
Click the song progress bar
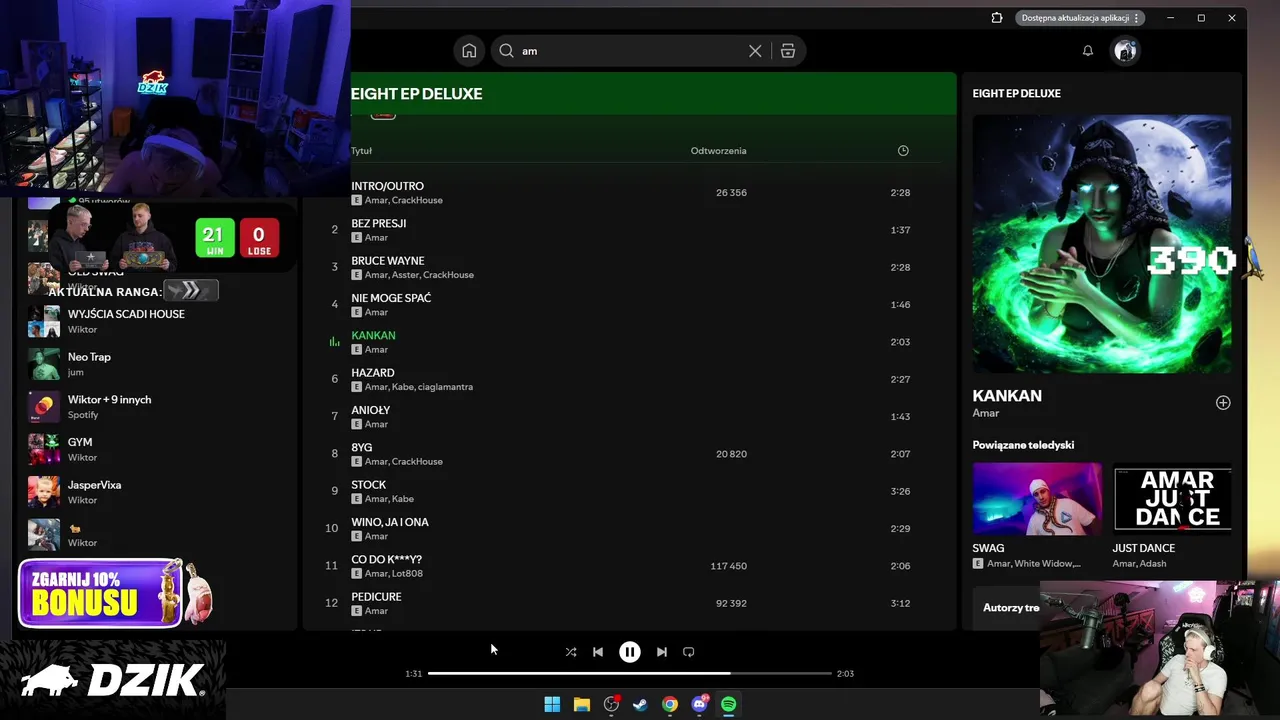pos(630,674)
